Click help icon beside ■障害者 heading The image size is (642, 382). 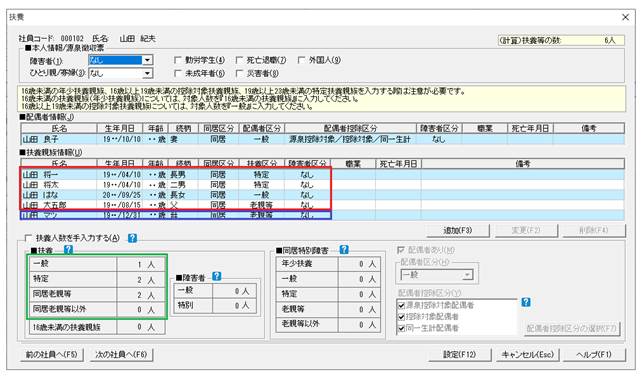pyautogui.click(x=217, y=276)
